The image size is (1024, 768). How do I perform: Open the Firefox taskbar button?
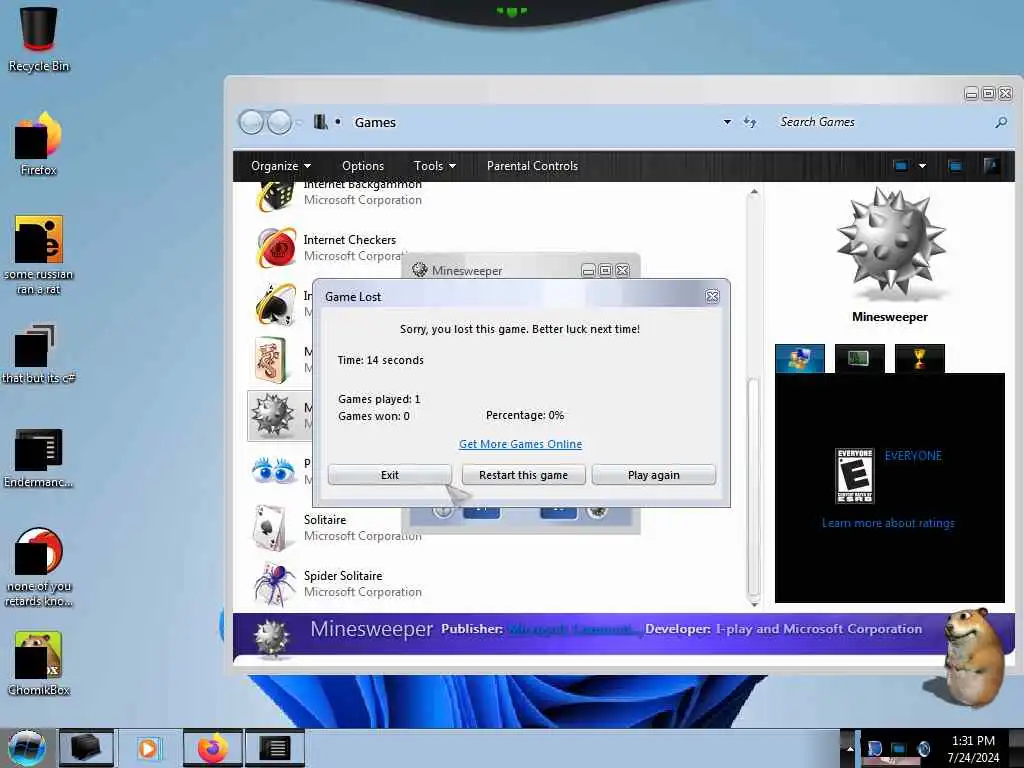[213, 748]
